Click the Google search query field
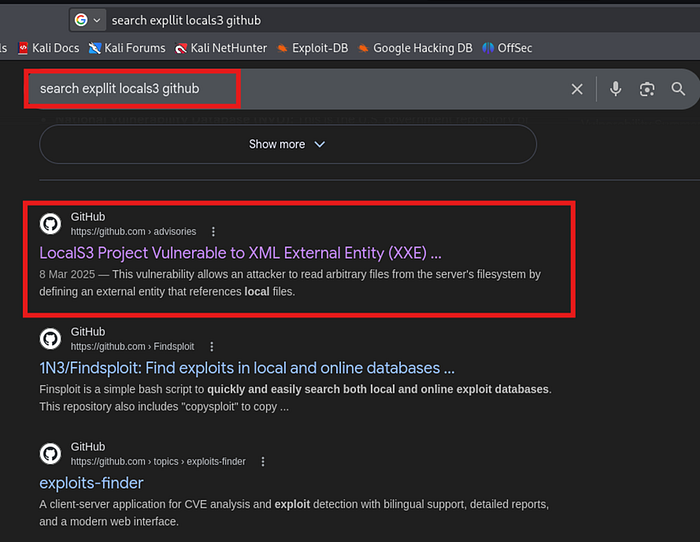 [295, 89]
